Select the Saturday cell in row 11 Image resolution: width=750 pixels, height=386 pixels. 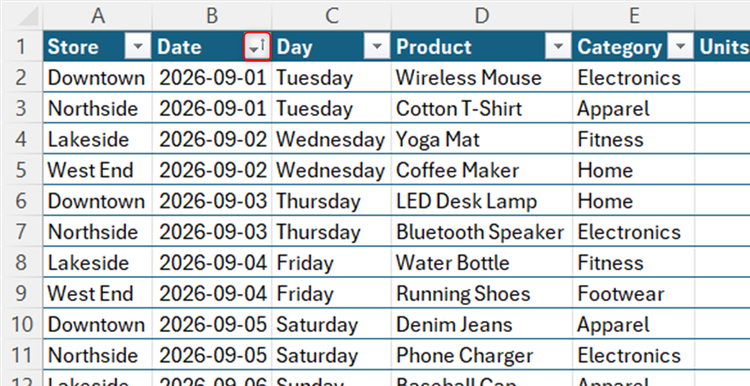click(331, 355)
